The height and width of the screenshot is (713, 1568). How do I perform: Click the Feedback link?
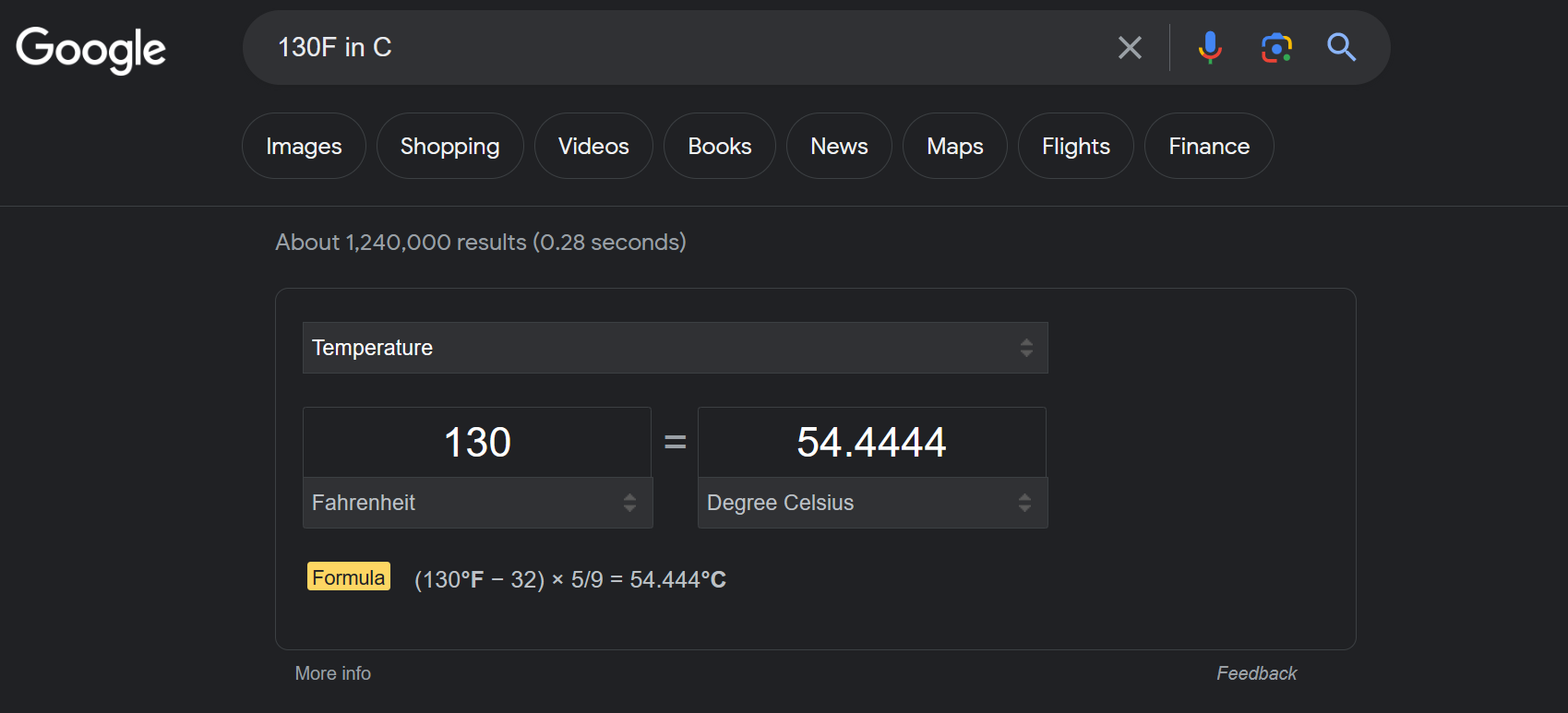1256,673
